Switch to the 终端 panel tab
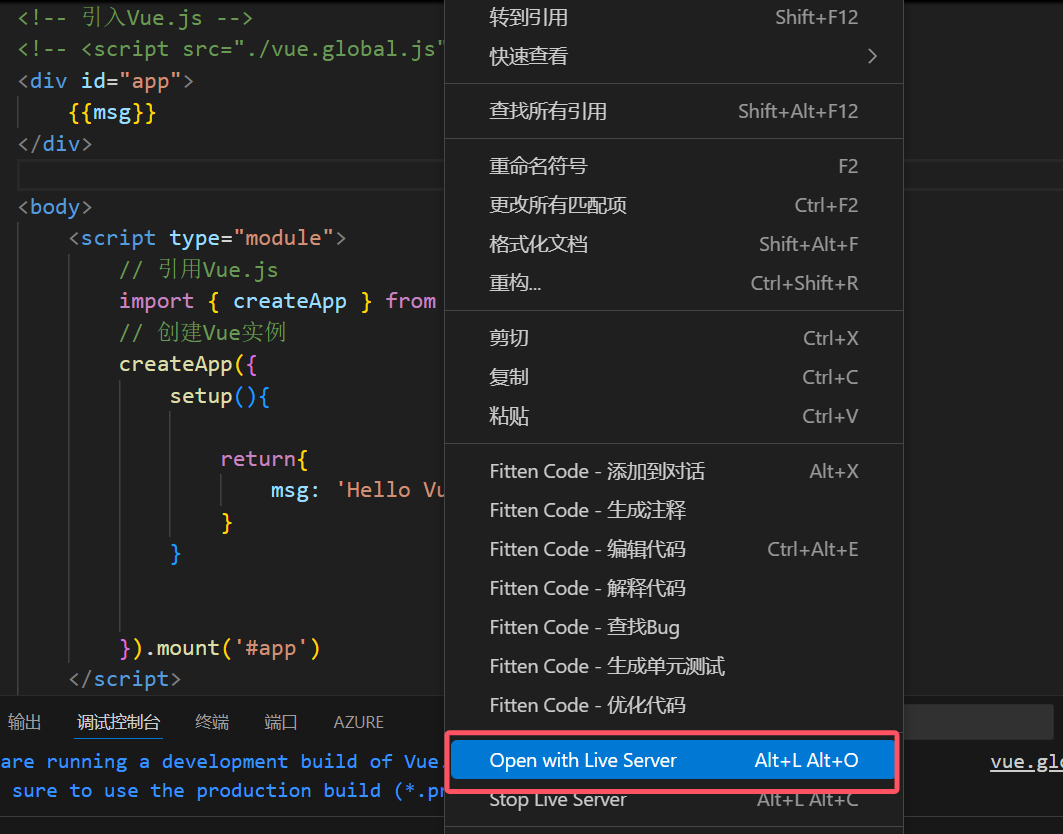This screenshot has width=1063, height=834. (212, 722)
